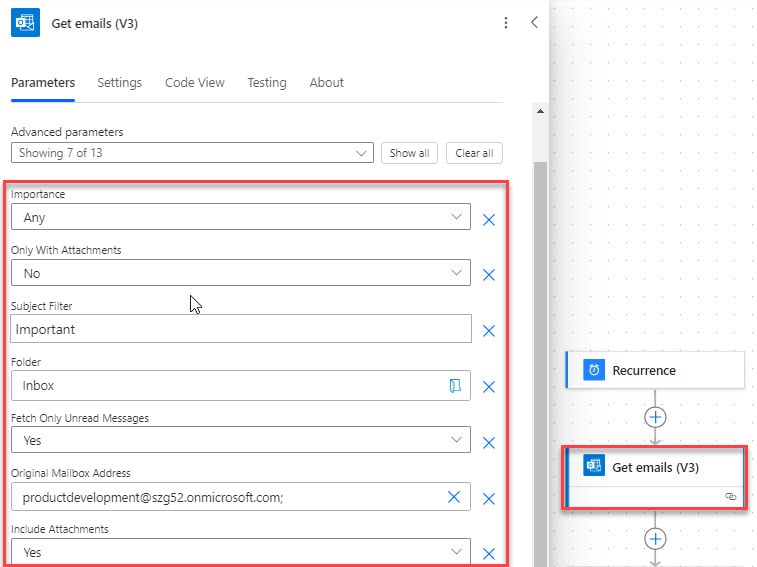Screen dimensions: 757x567
Task: Click the Get emails (V3) panel title
Action: coord(95,23)
